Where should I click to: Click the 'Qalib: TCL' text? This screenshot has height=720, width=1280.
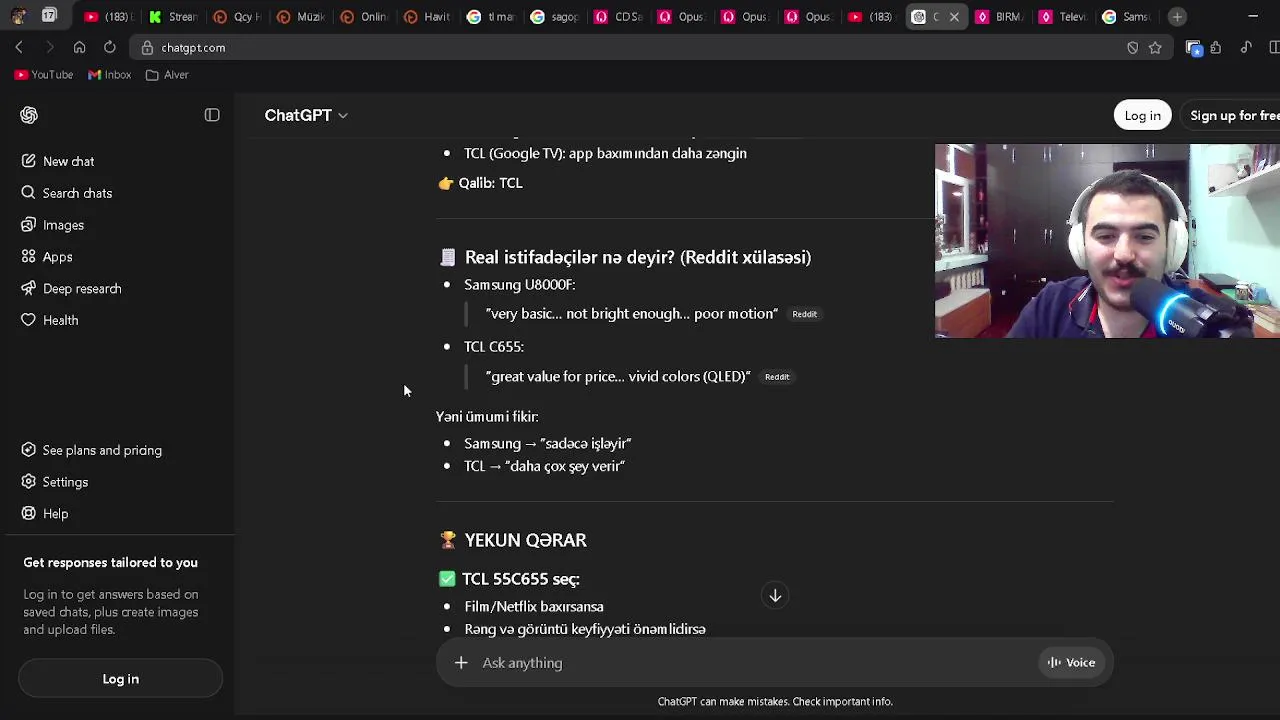coord(490,183)
